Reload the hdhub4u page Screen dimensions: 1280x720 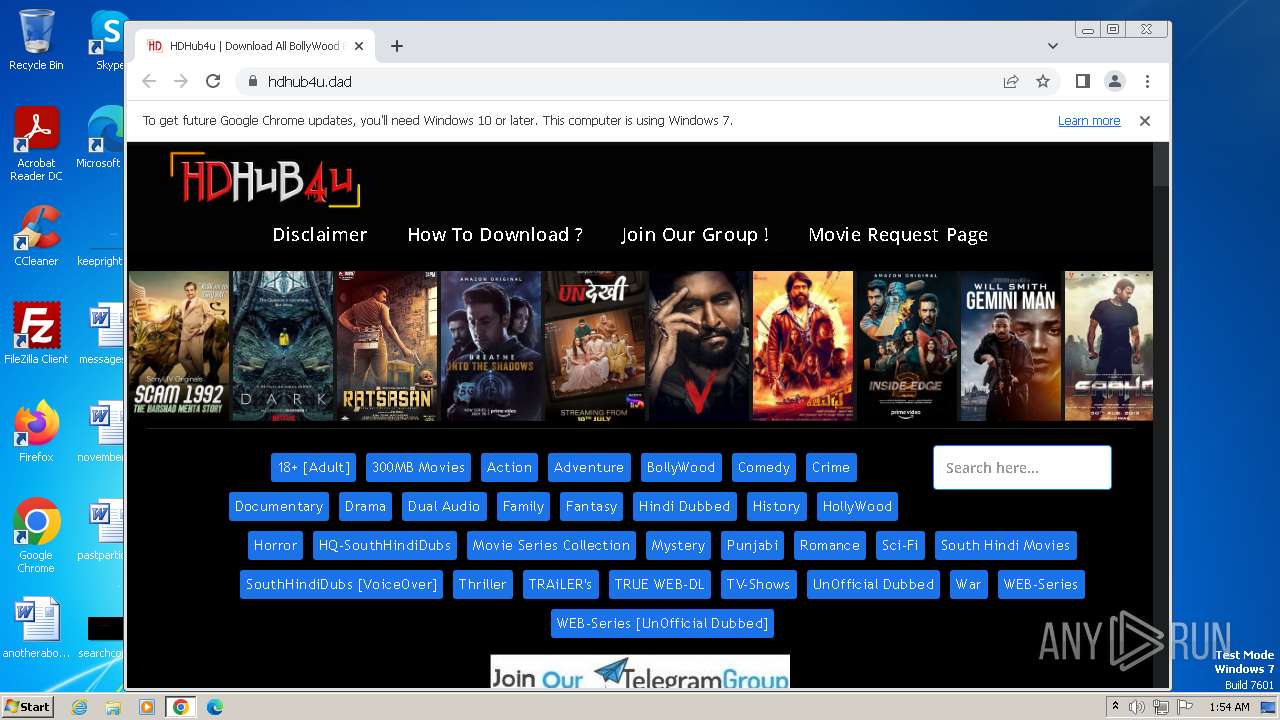tap(213, 81)
